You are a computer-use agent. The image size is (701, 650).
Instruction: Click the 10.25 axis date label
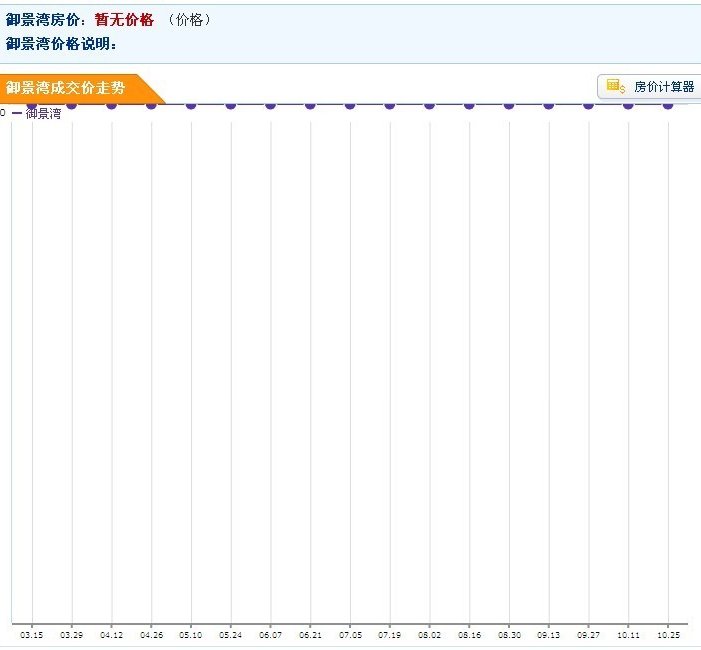tap(668, 635)
